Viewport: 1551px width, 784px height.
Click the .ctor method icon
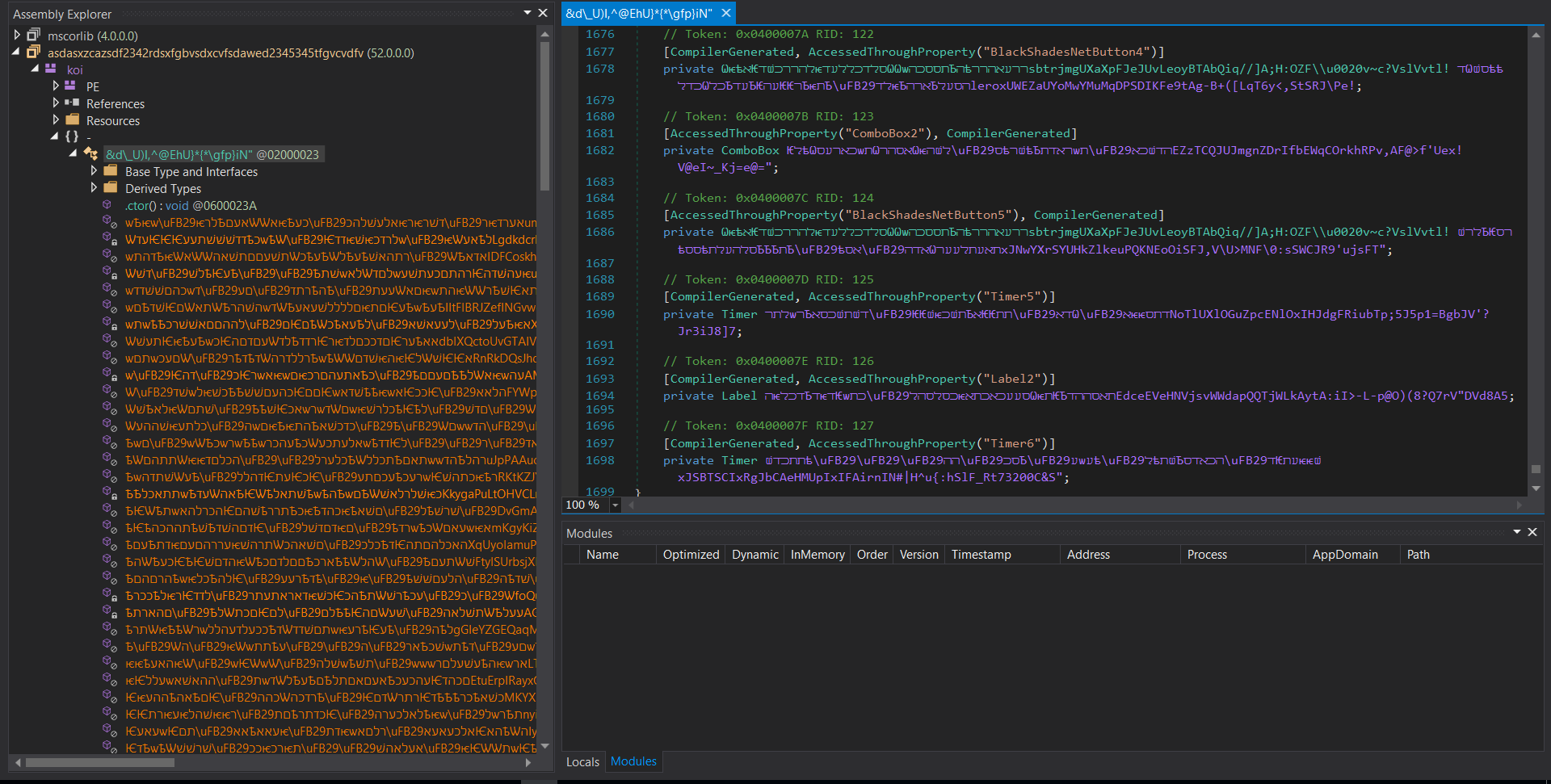(107, 205)
